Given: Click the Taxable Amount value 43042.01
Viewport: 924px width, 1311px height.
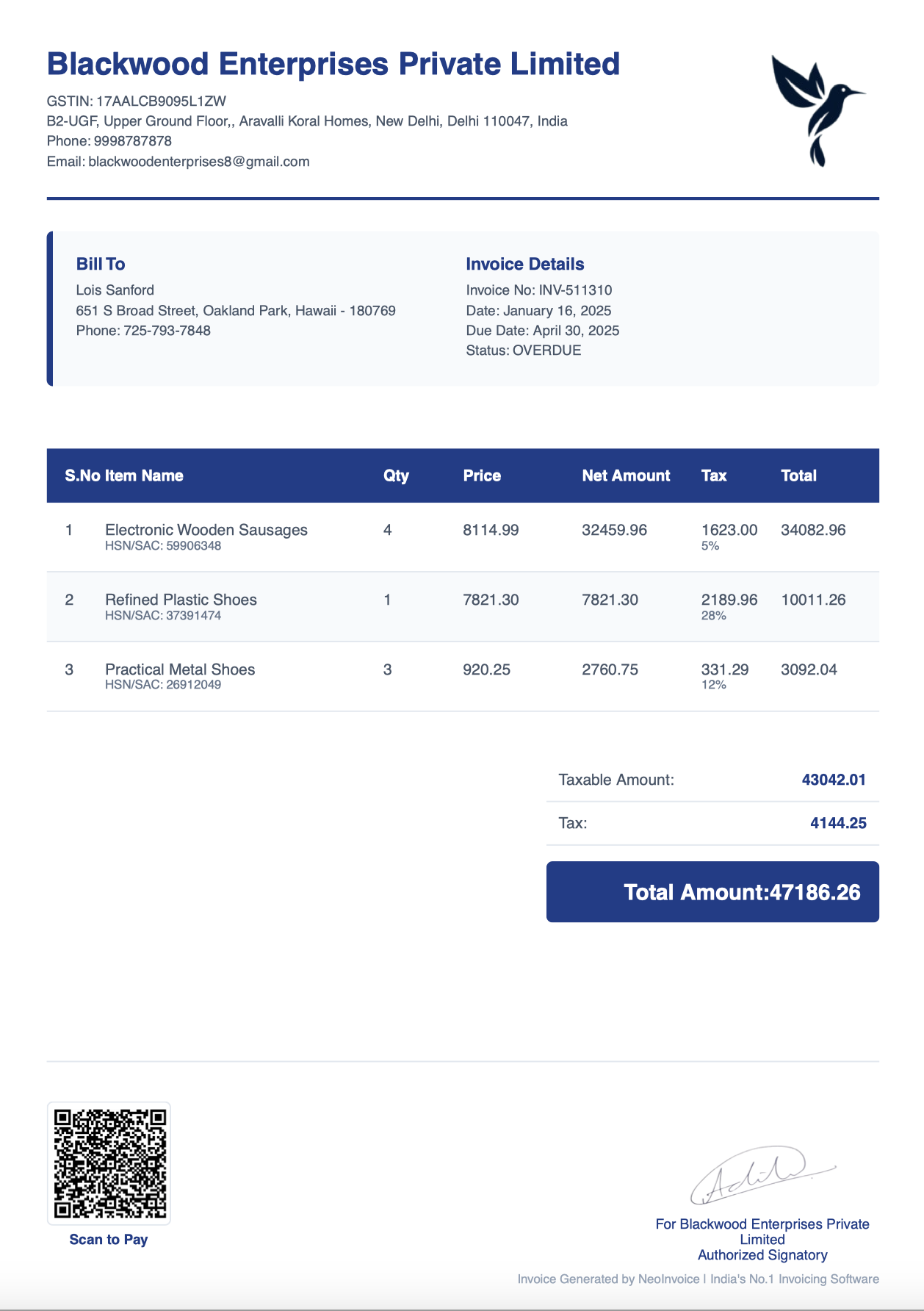Looking at the screenshot, I should pyautogui.click(x=834, y=780).
